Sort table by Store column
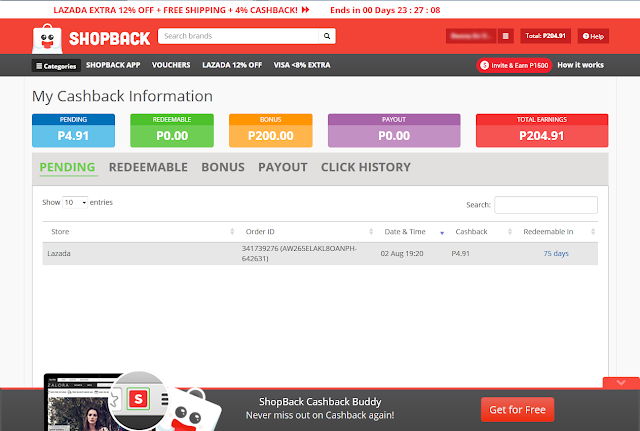640x431 pixels. coord(140,232)
